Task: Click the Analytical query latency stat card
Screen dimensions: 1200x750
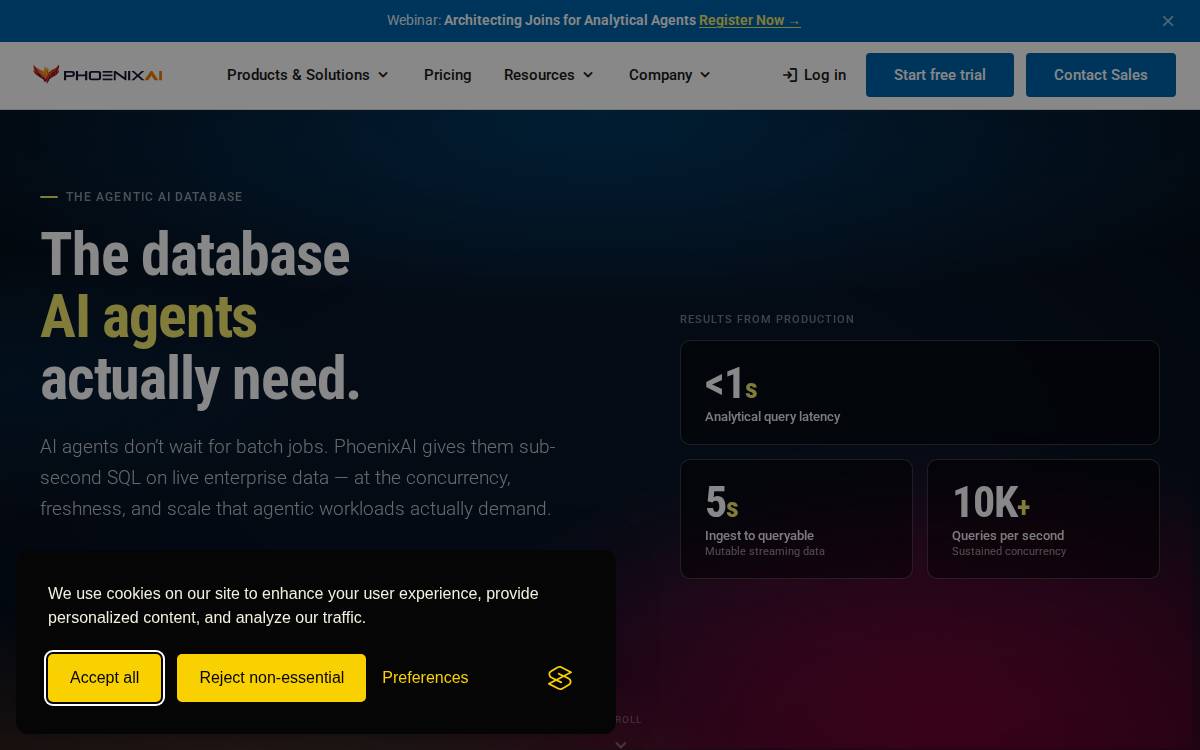Action: tap(920, 392)
